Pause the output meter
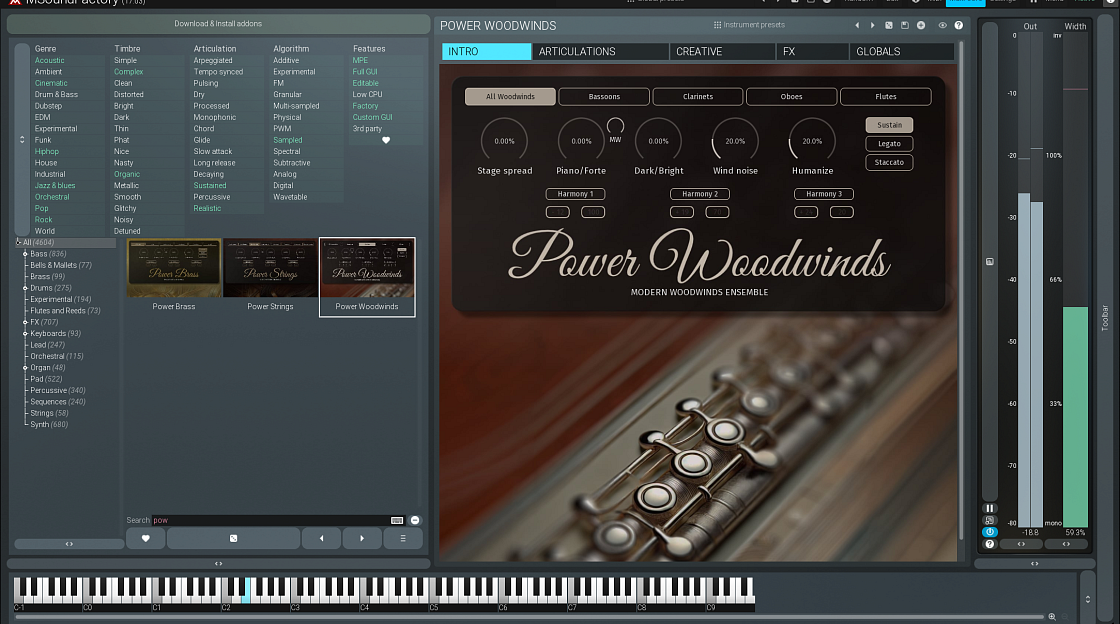Screen dimensions: 1120x624 click(x=989, y=508)
